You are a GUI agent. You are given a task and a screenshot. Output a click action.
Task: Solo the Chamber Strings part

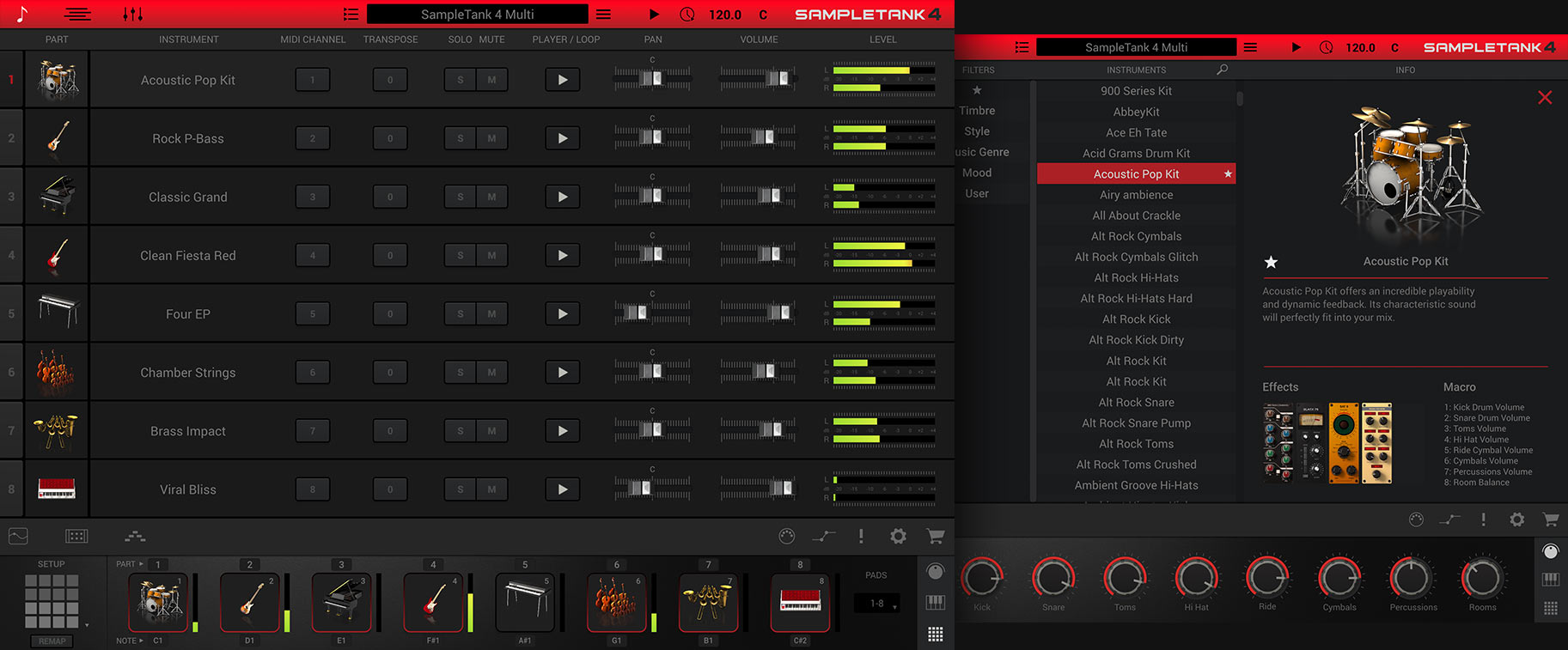461,372
